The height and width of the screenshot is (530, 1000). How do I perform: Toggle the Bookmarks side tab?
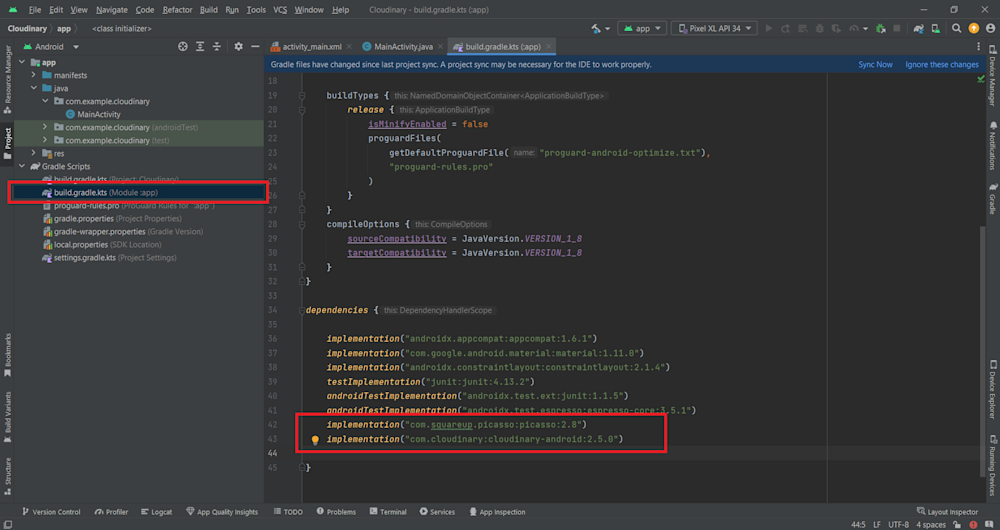(7, 355)
